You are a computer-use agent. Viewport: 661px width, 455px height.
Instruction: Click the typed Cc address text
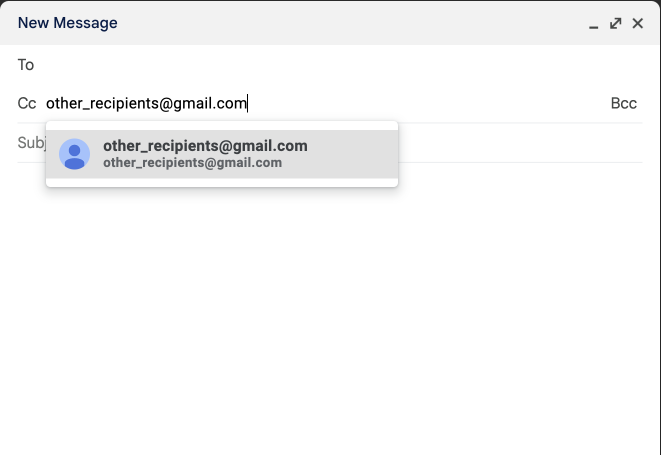coord(146,103)
